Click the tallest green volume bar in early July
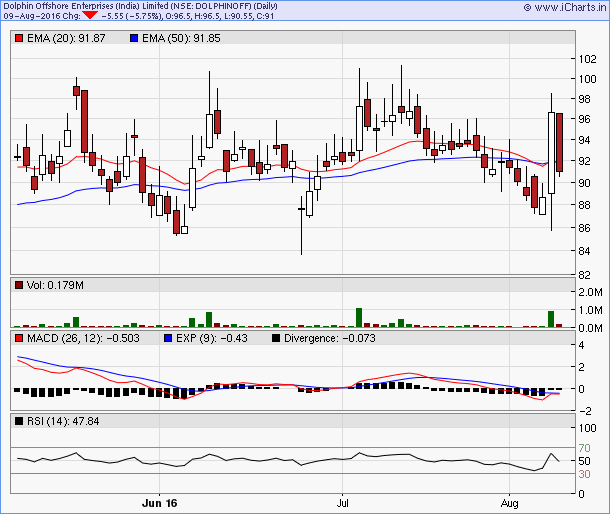 [x=359, y=318]
